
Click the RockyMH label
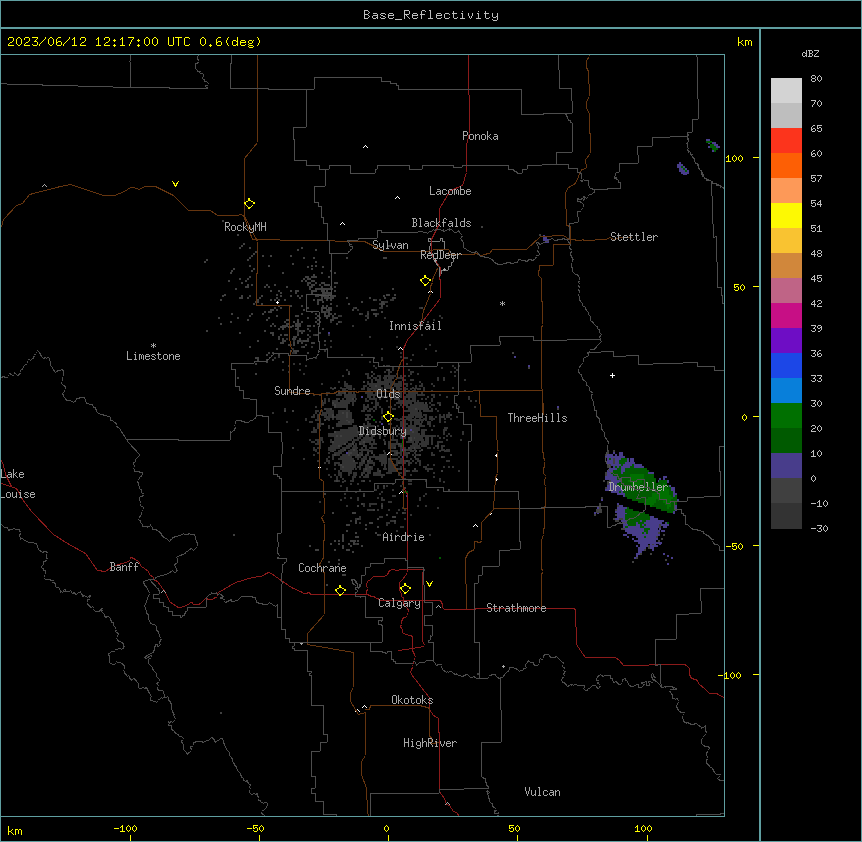[245, 227]
